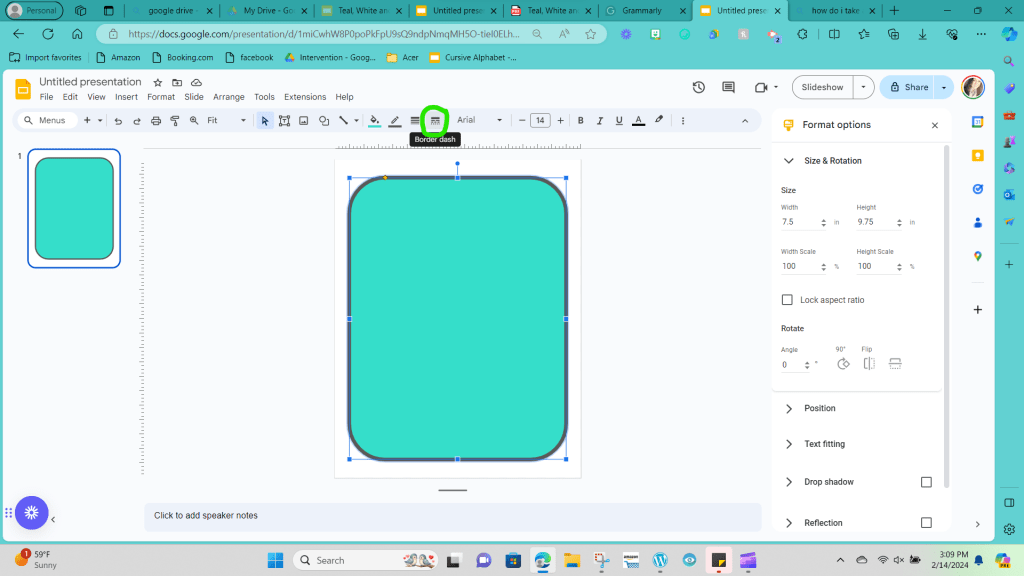Click the Fill color paint bucket
1024x576 pixels.
[x=375, y=121]
